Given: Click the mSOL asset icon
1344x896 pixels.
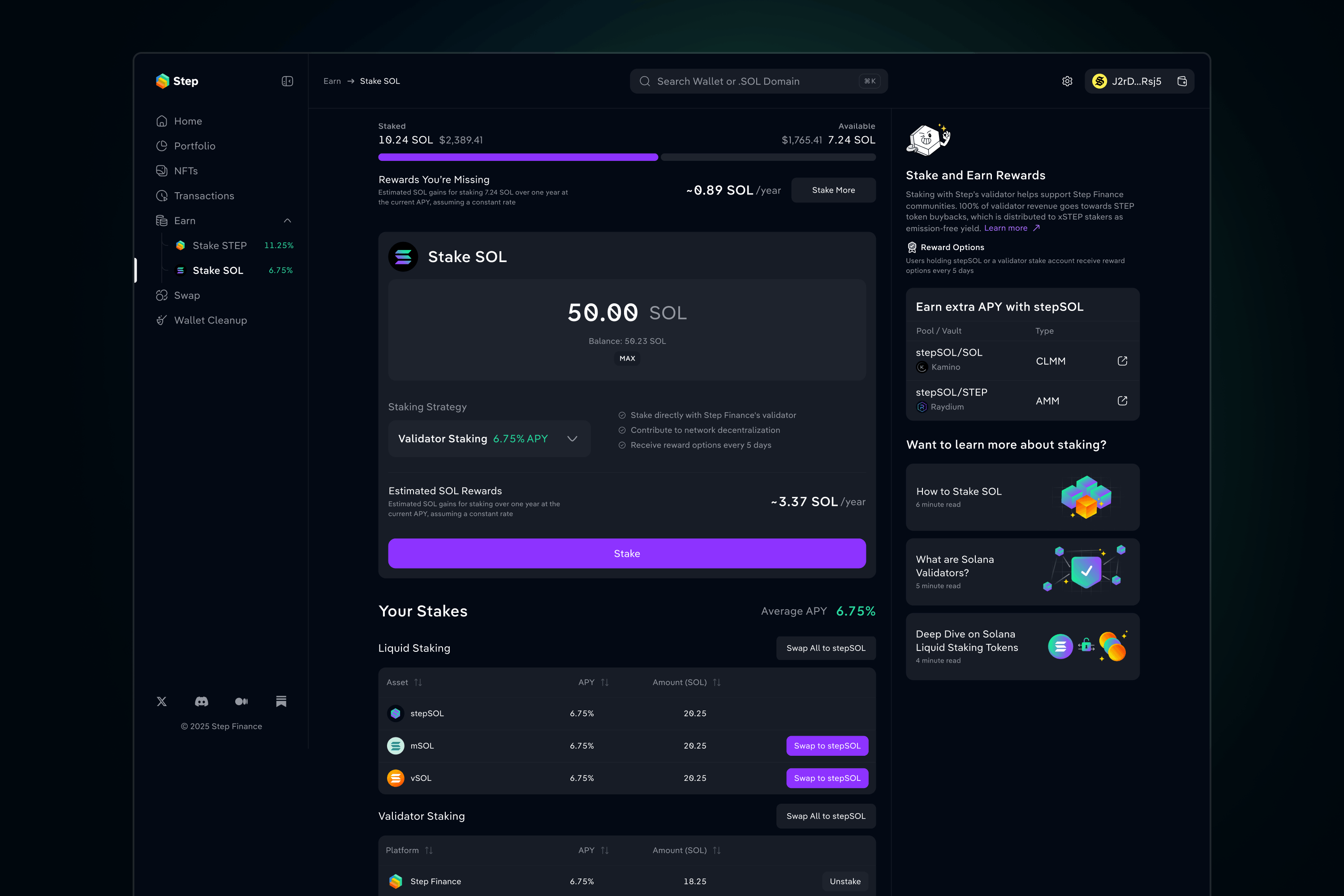Looking at the screenshot, I should click(x=396, y=746).
